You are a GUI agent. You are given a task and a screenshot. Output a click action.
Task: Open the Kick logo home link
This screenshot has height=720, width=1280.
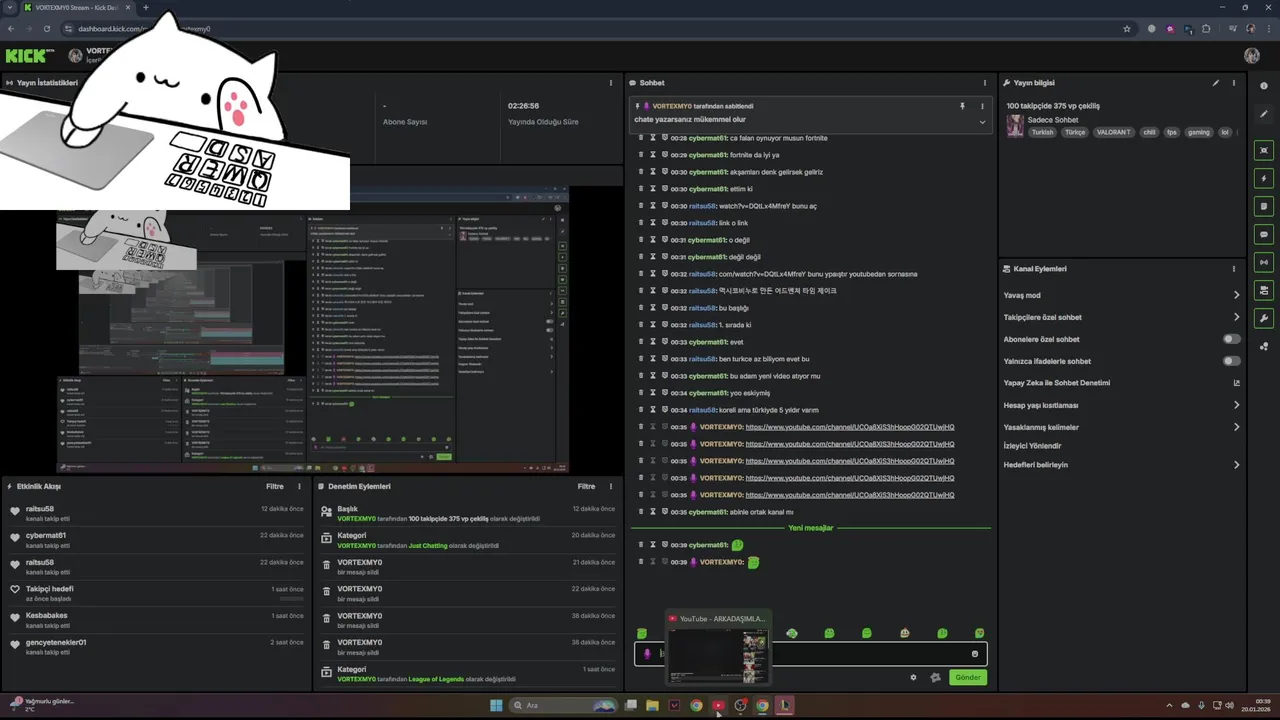[x=29, y=56]
